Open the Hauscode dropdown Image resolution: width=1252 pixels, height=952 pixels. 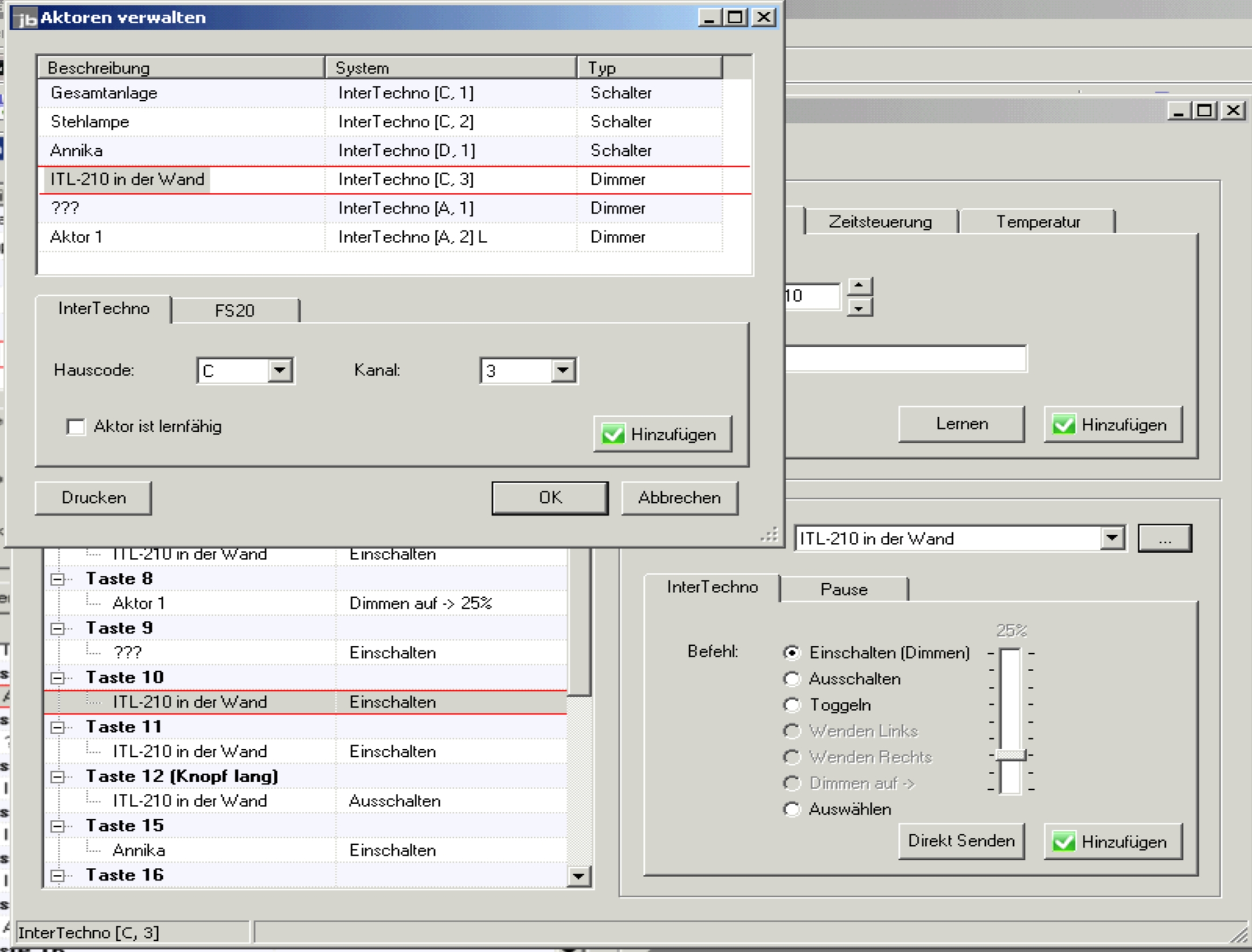pos(280,370)
